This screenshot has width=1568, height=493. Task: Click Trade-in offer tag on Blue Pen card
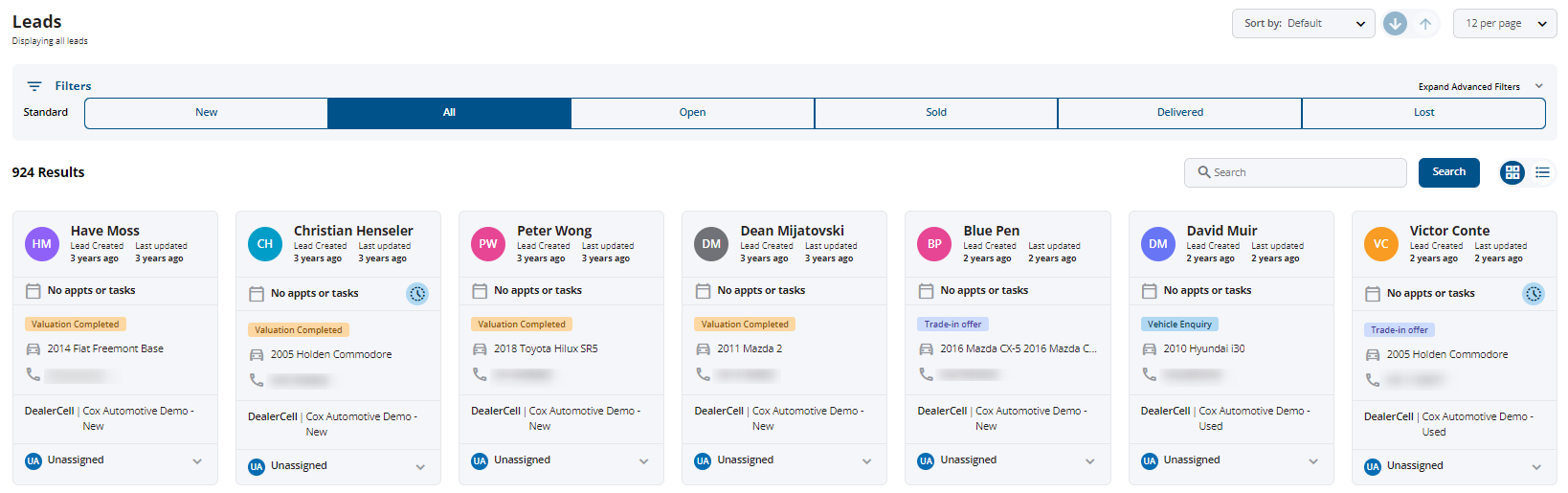[x=952, y=325]
